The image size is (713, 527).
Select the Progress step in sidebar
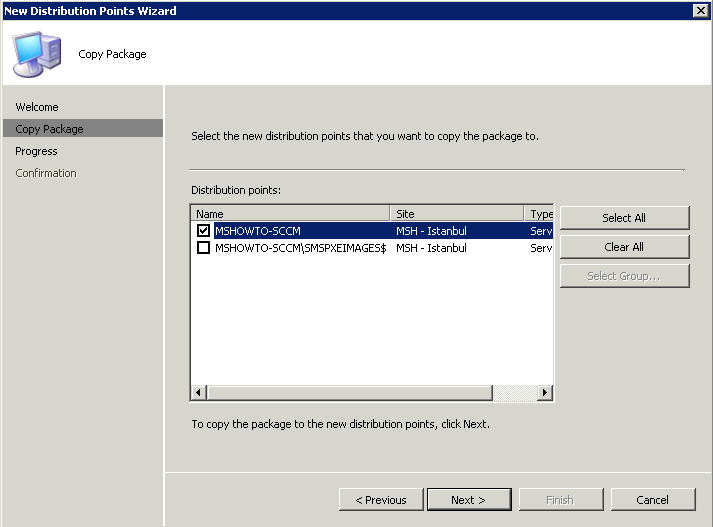[36, 151]
